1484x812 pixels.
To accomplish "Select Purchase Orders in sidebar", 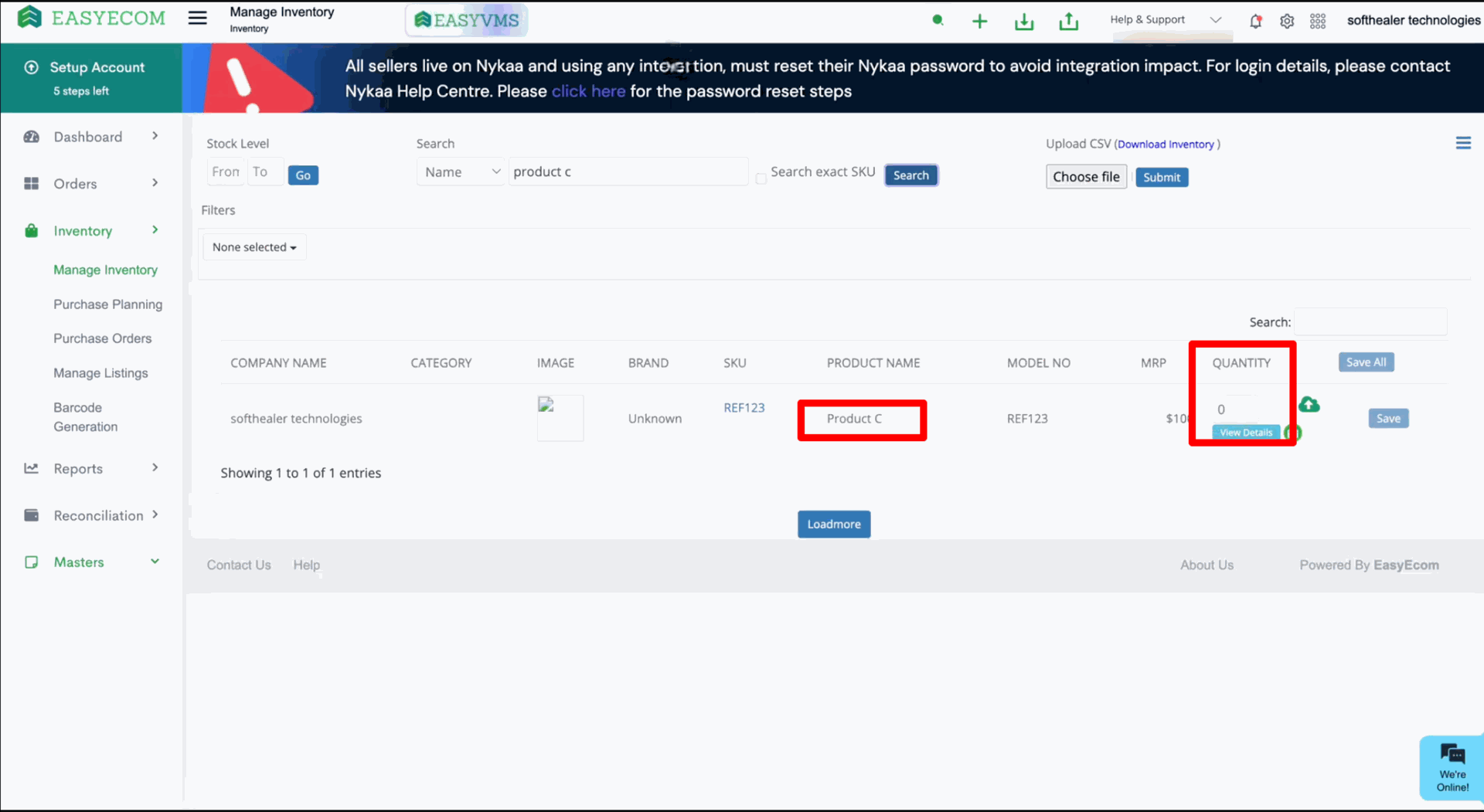I will (x=102, y=338).
